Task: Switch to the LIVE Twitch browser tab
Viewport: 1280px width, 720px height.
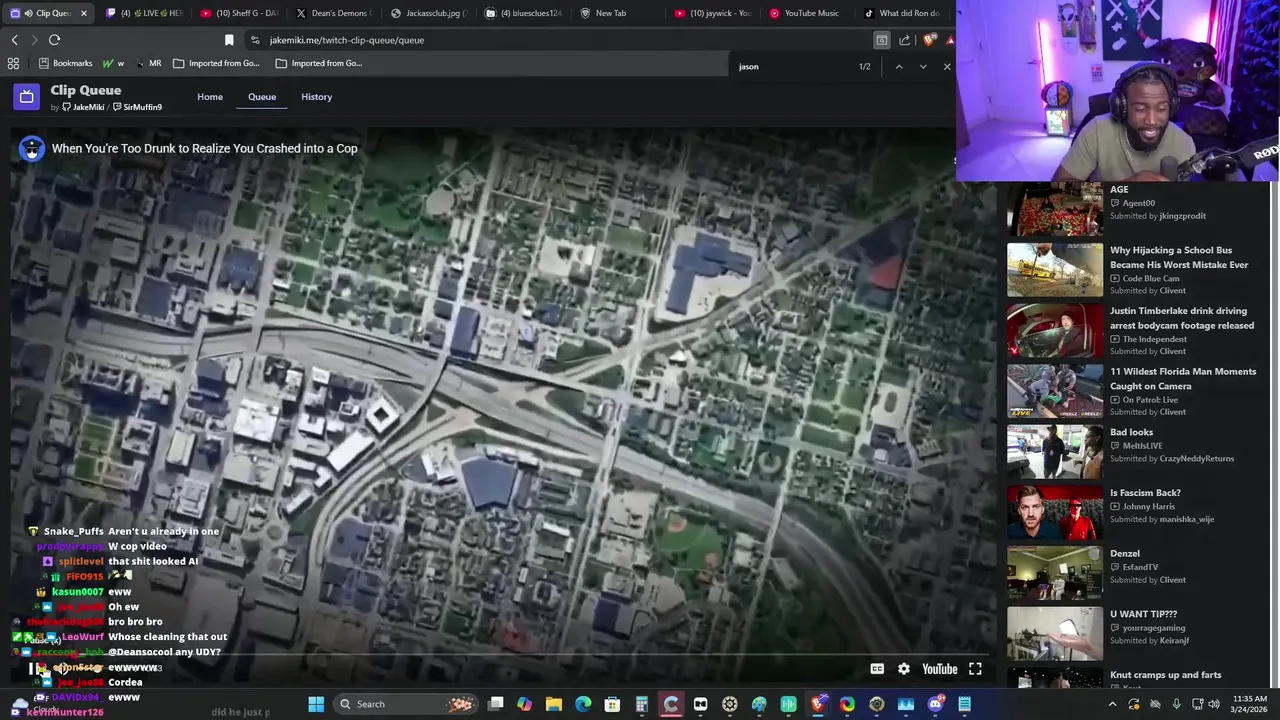Action: pyautogui.click(x=143, y=13)
